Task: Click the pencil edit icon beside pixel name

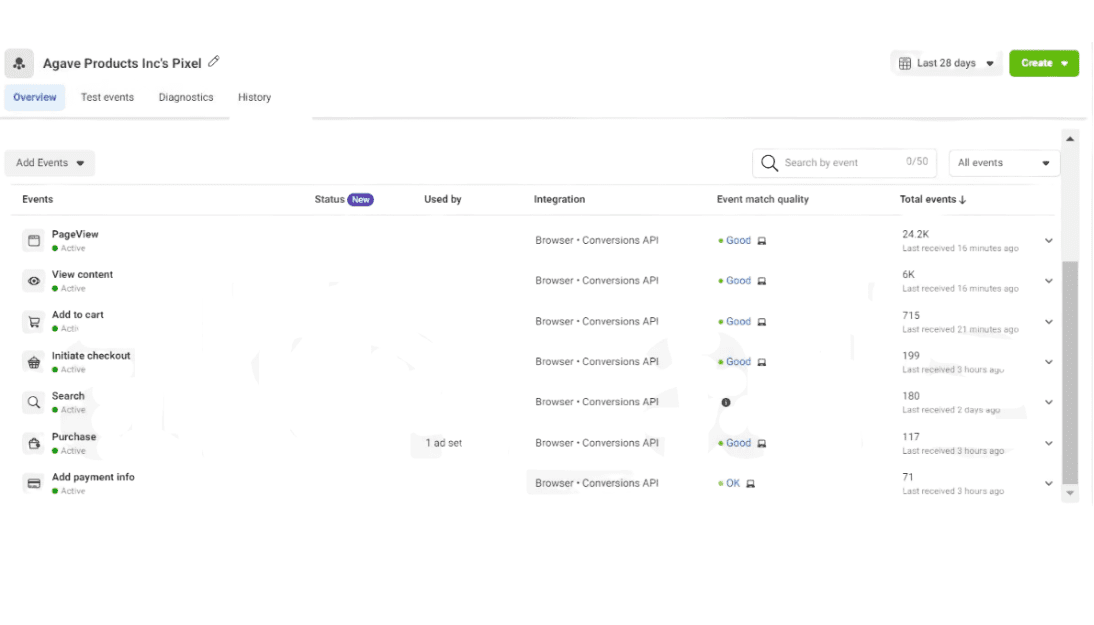Action: point(214,62)
